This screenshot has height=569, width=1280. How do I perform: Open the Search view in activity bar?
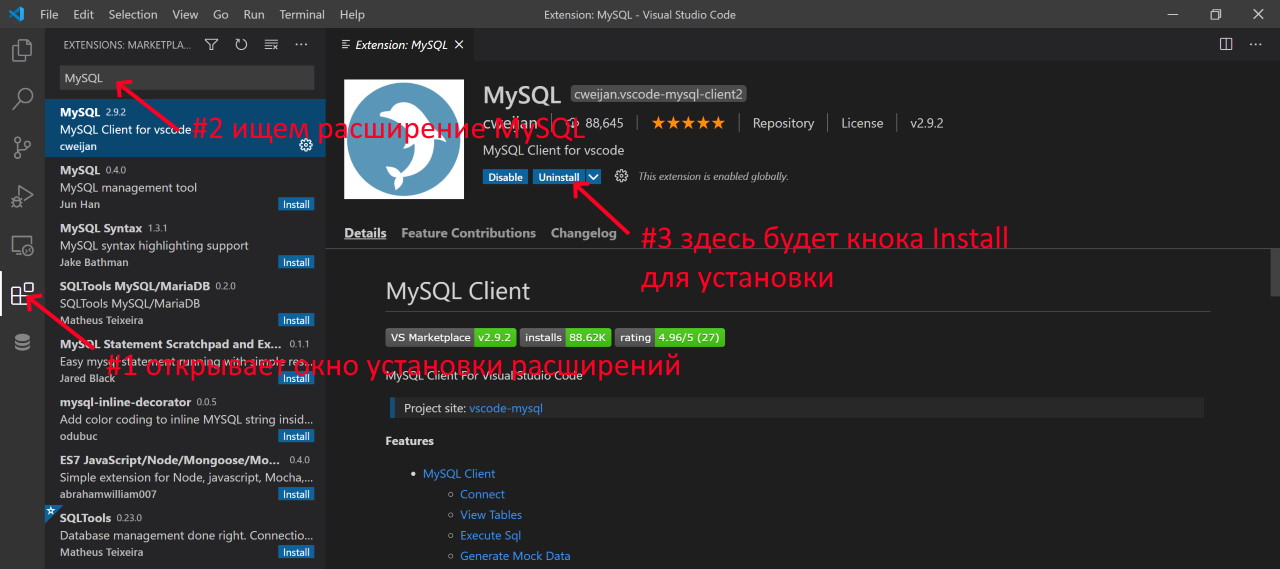tap(22, 99)
